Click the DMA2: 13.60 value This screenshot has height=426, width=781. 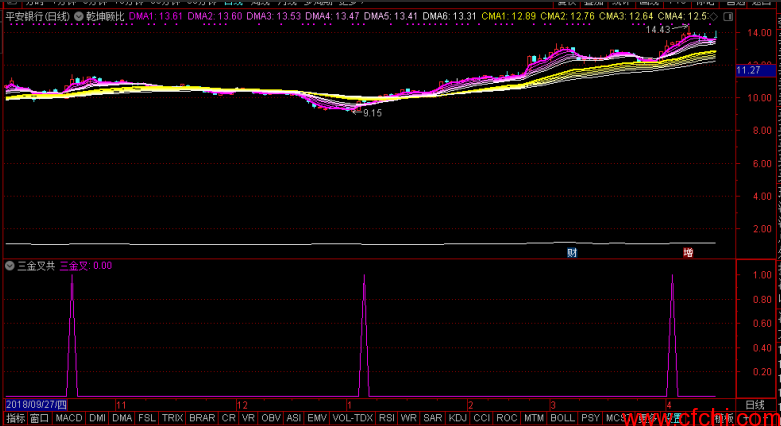click(215, 16)
